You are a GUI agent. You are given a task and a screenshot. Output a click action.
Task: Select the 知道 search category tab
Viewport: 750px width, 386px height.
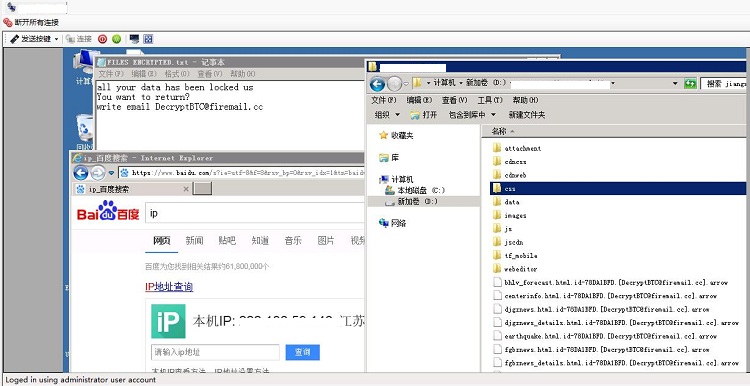pos(260,241)
